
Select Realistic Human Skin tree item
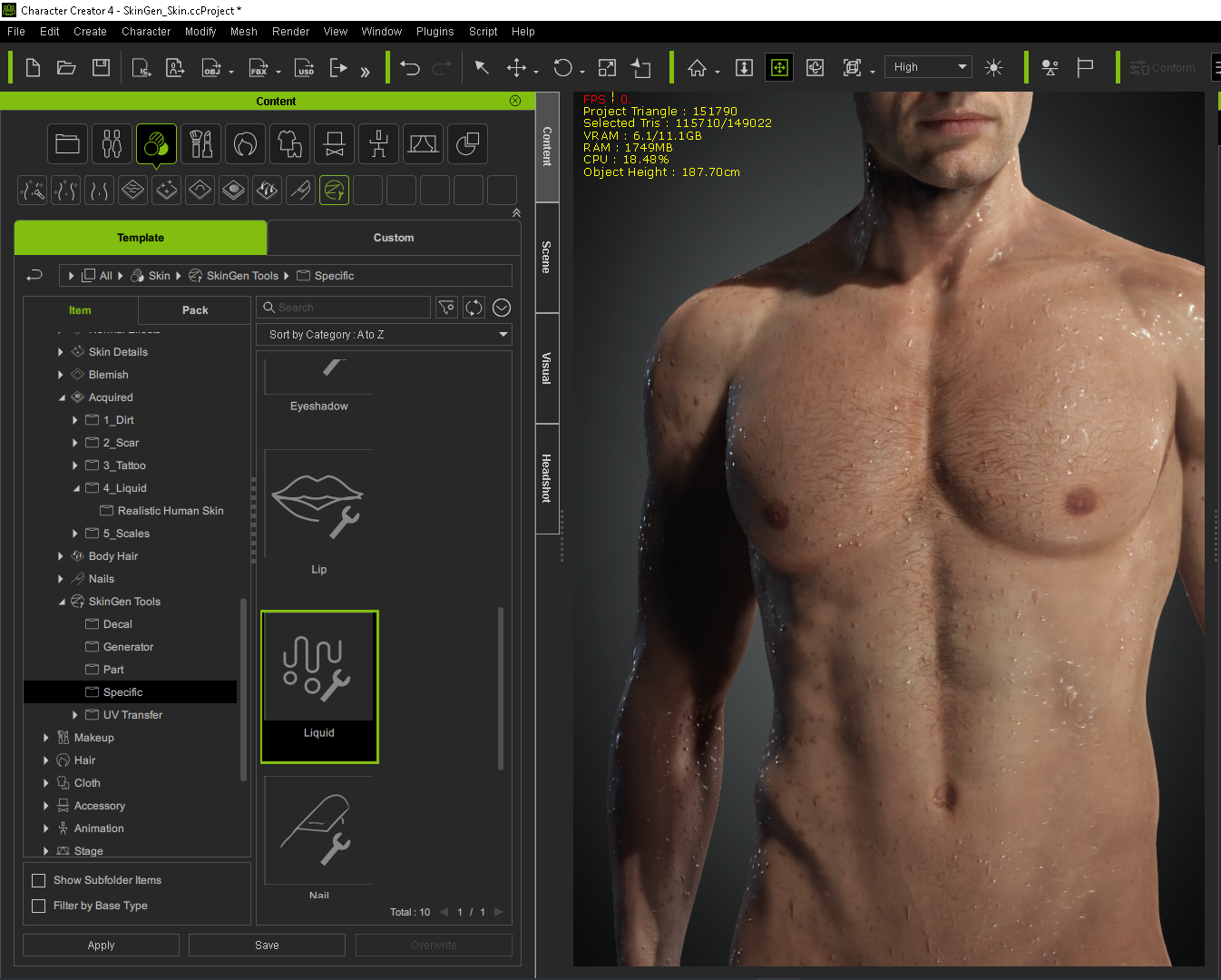point(171,511)
